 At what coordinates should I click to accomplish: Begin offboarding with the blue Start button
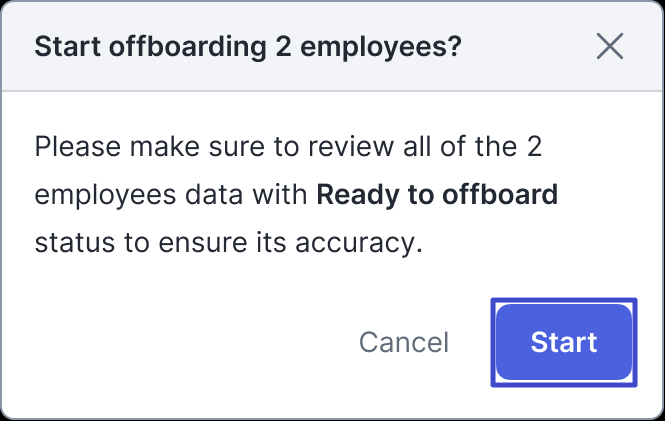(x=564, y=342)
